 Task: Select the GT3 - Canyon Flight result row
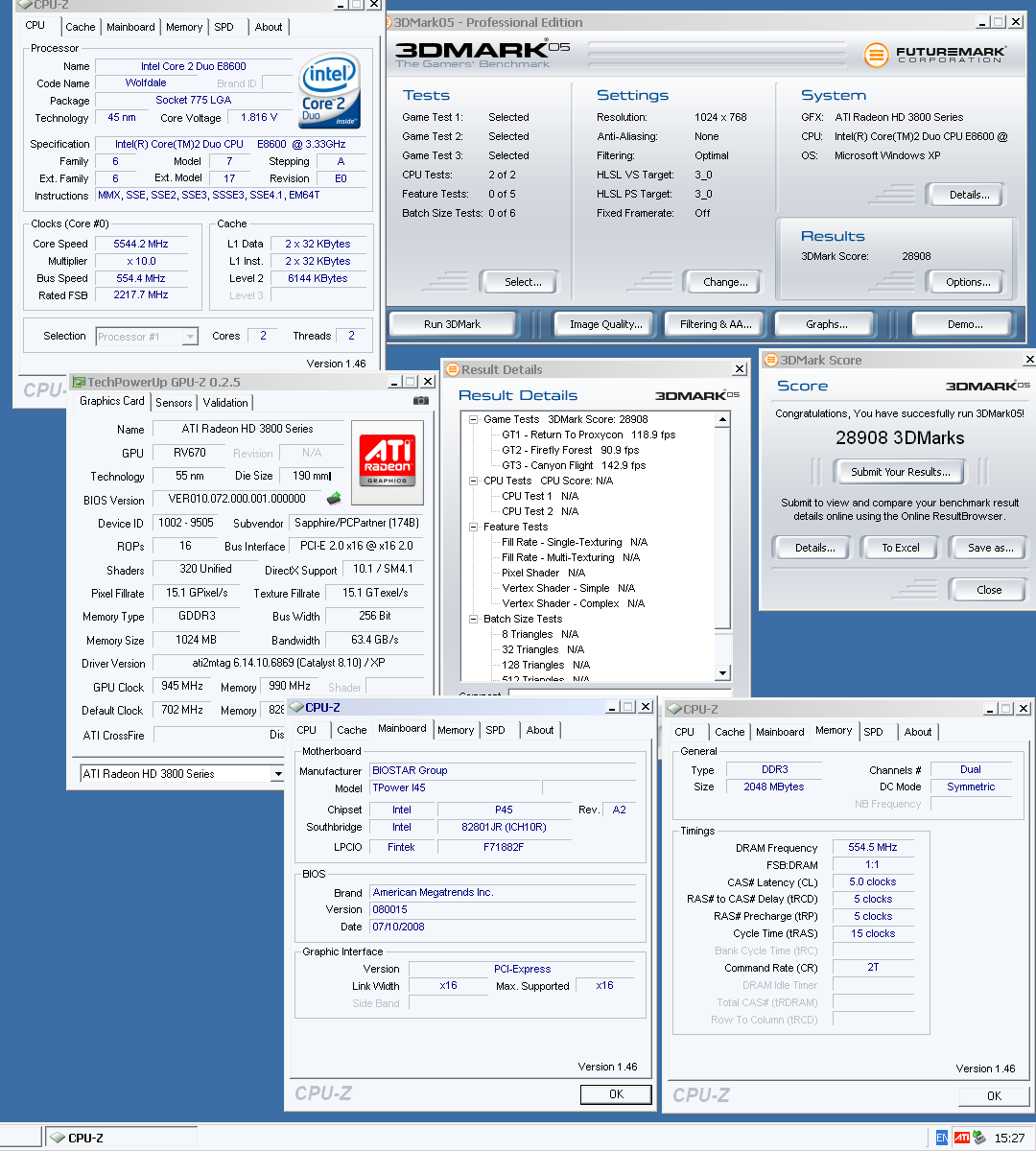(575, 465)
